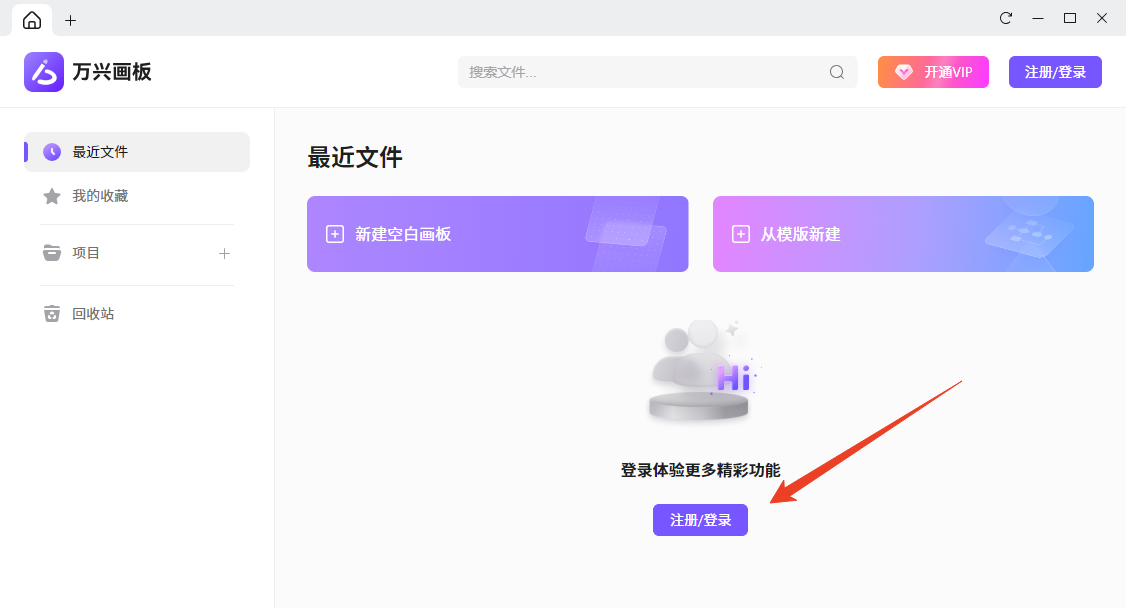Open the 从模版新建 card
The image size is (1126, 608).
[903, 234]
